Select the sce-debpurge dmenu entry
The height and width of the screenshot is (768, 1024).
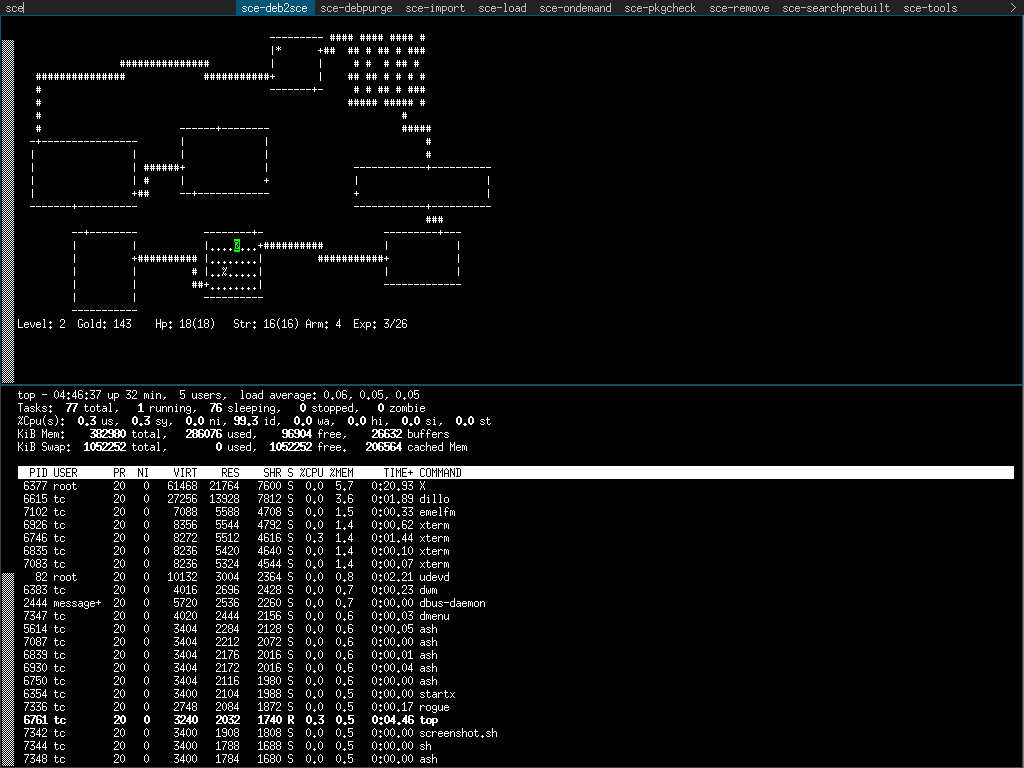[357, 8]
